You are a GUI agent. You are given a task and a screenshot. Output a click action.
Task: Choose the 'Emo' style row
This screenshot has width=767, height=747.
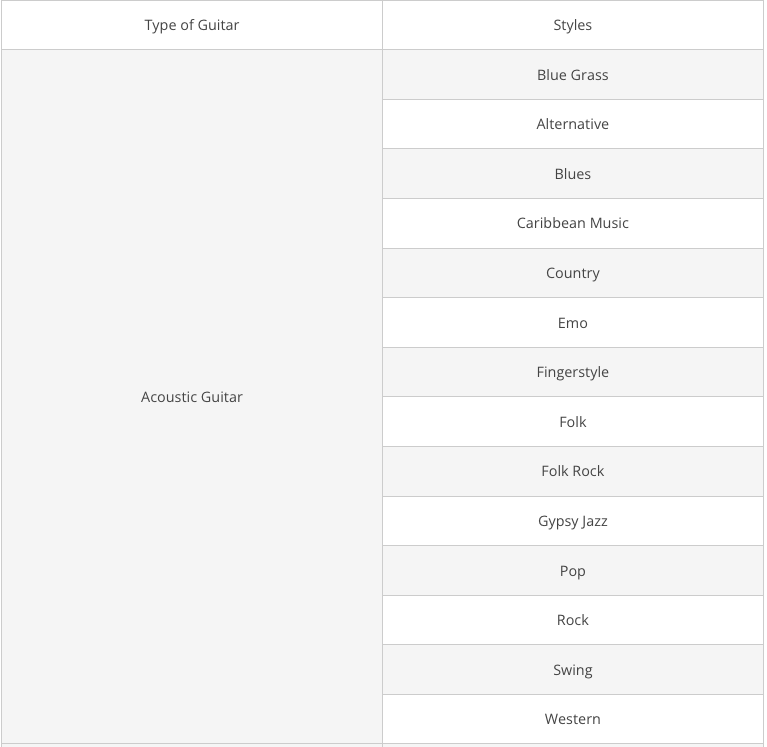point(572,323)
